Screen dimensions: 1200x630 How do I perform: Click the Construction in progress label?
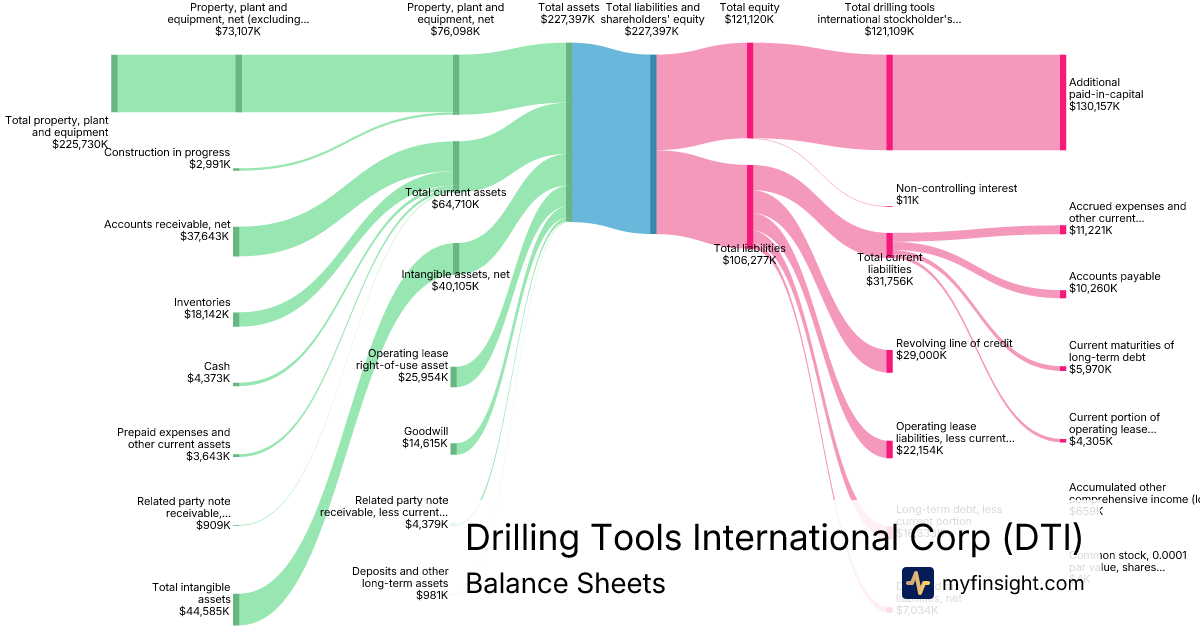click(167, 158)
